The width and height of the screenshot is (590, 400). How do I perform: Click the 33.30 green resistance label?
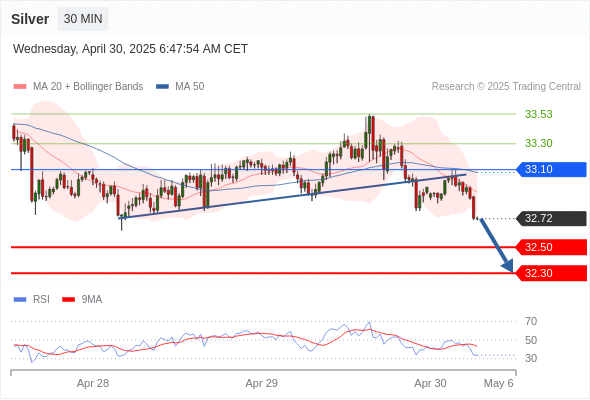point(539,143)
